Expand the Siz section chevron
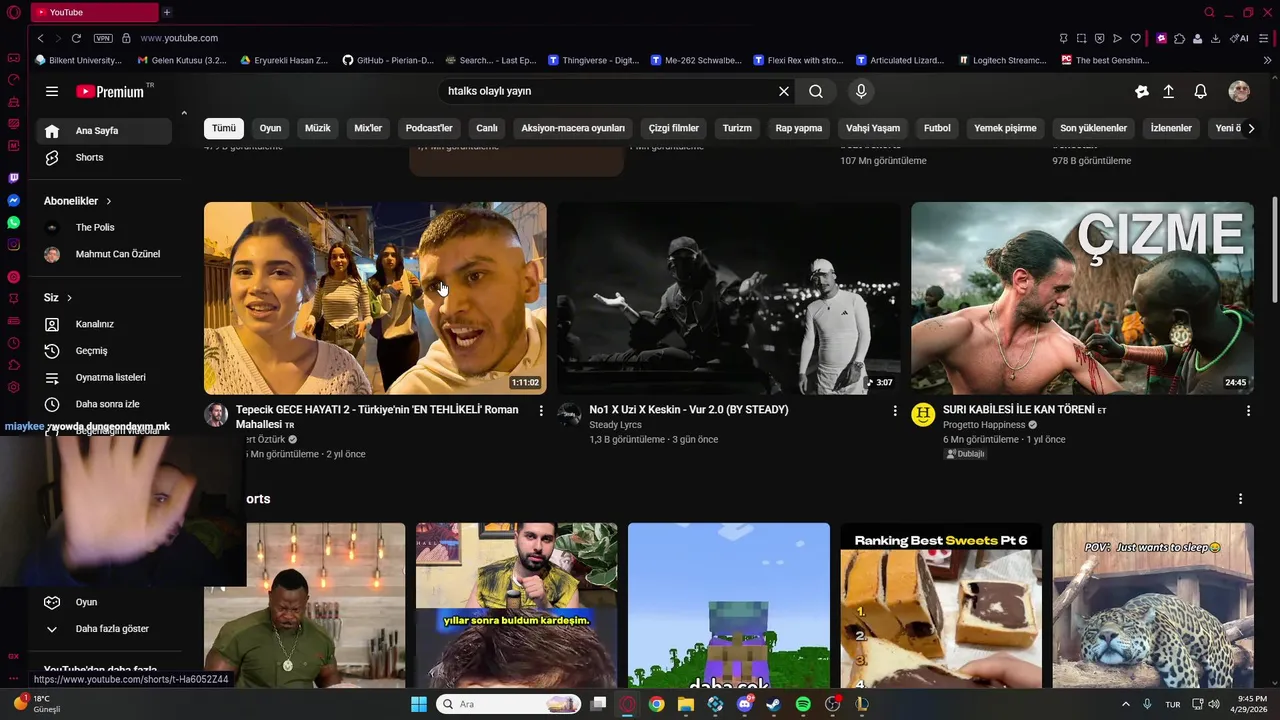 [x=69, y=298]
